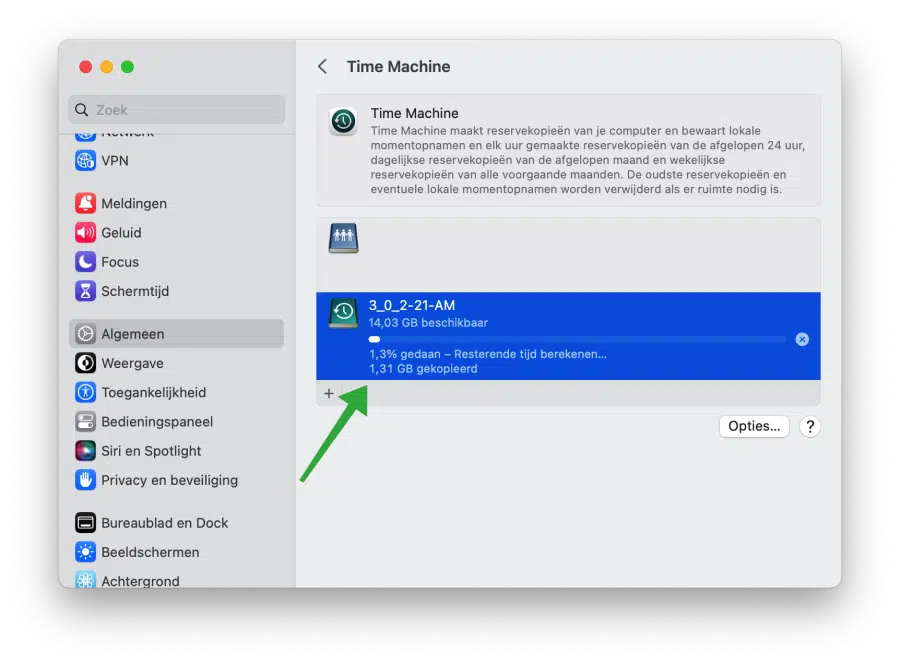Close the window with the red button

pos(86,67)
